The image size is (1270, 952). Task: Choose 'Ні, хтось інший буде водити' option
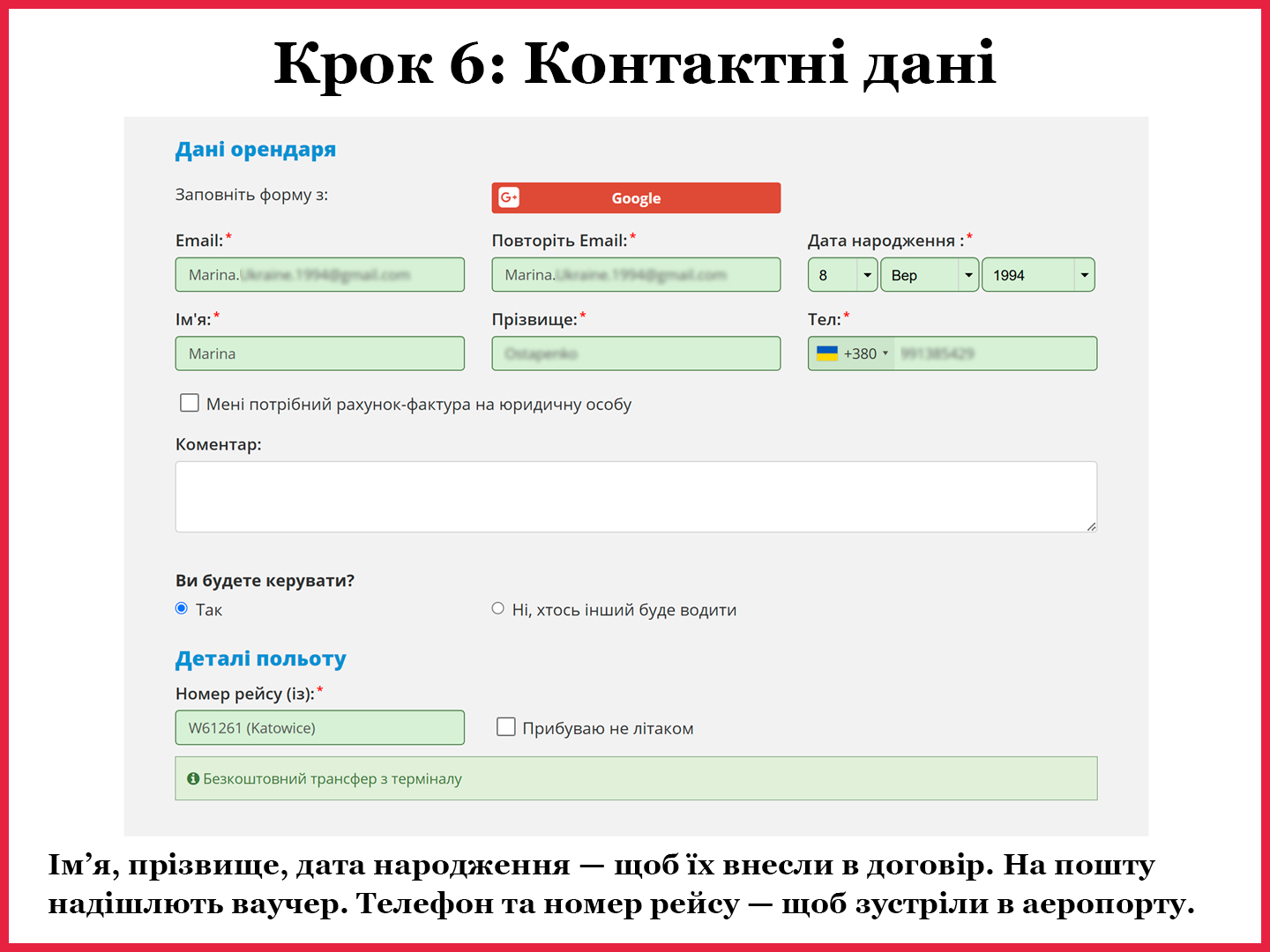(x=498, y=608)
